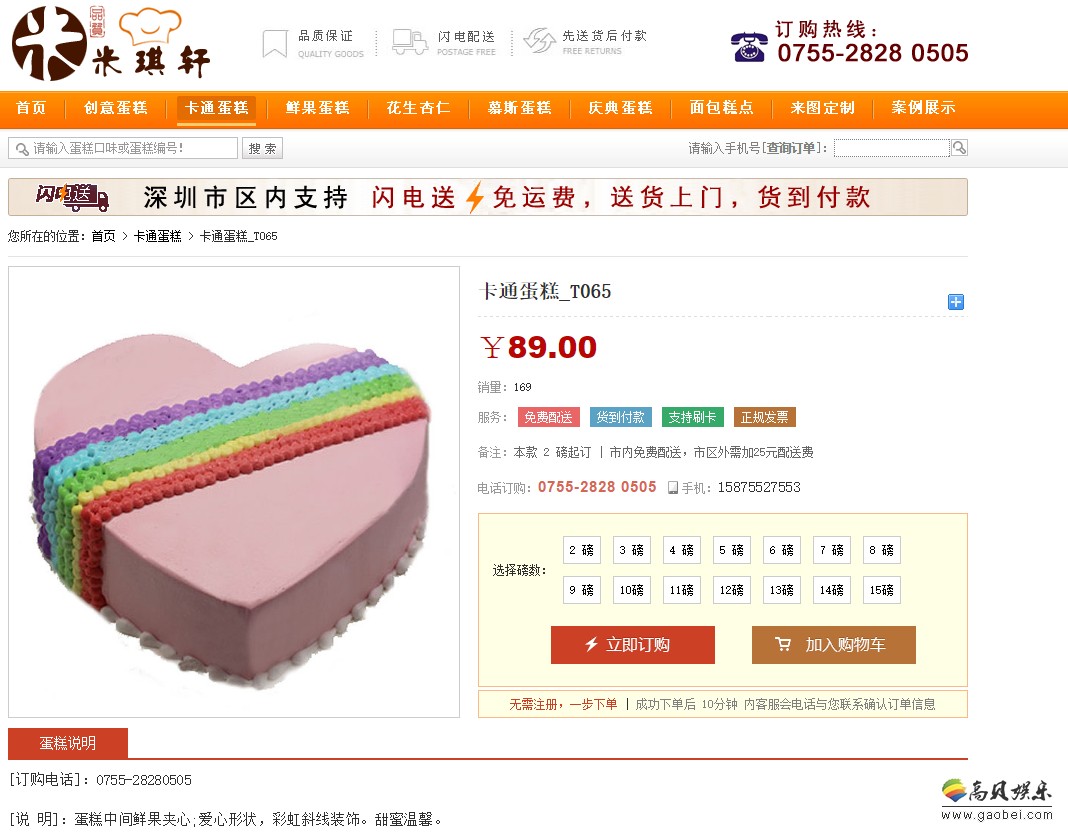Click the 卡通蛋糕 breadcrumb link

point(157,236)
